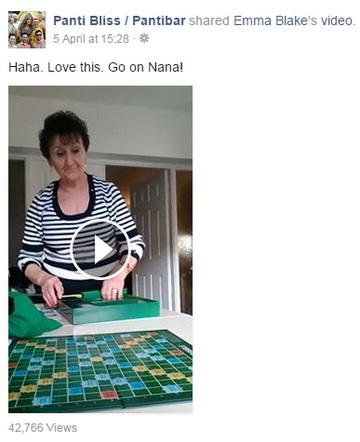
Task: Select the "Haha. Love this. Go on Nana!" caption
Action: click(96, 67)
